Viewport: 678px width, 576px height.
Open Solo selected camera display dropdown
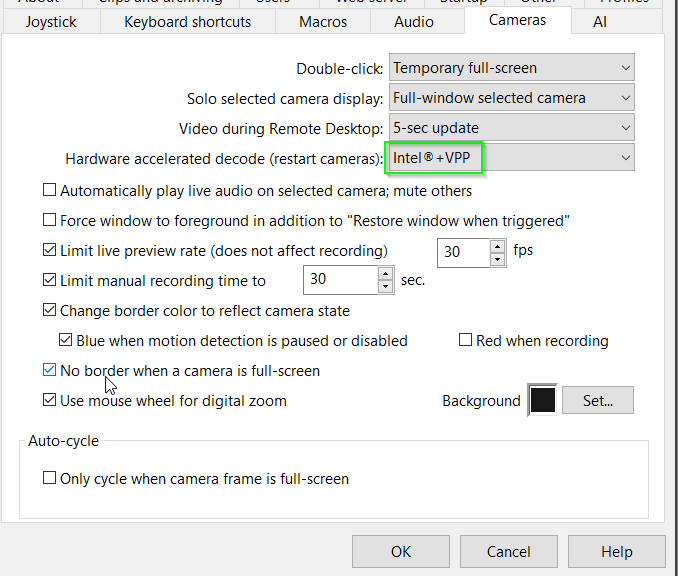[x=512, y=98]
